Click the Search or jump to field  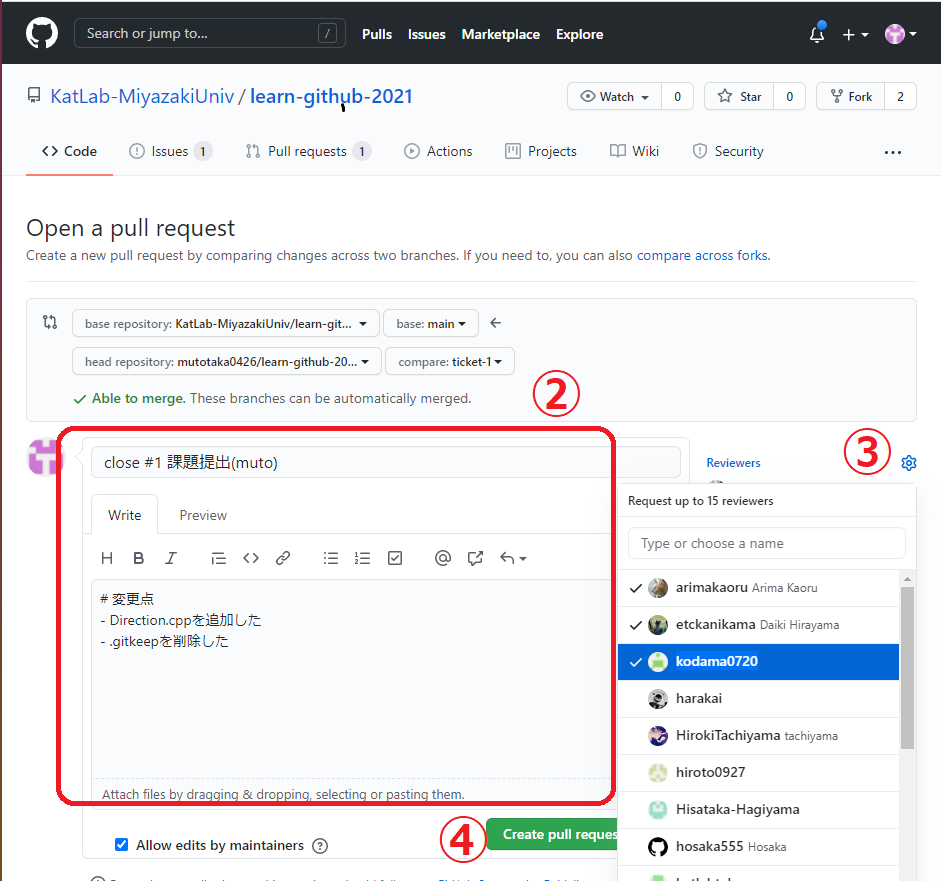209,33
